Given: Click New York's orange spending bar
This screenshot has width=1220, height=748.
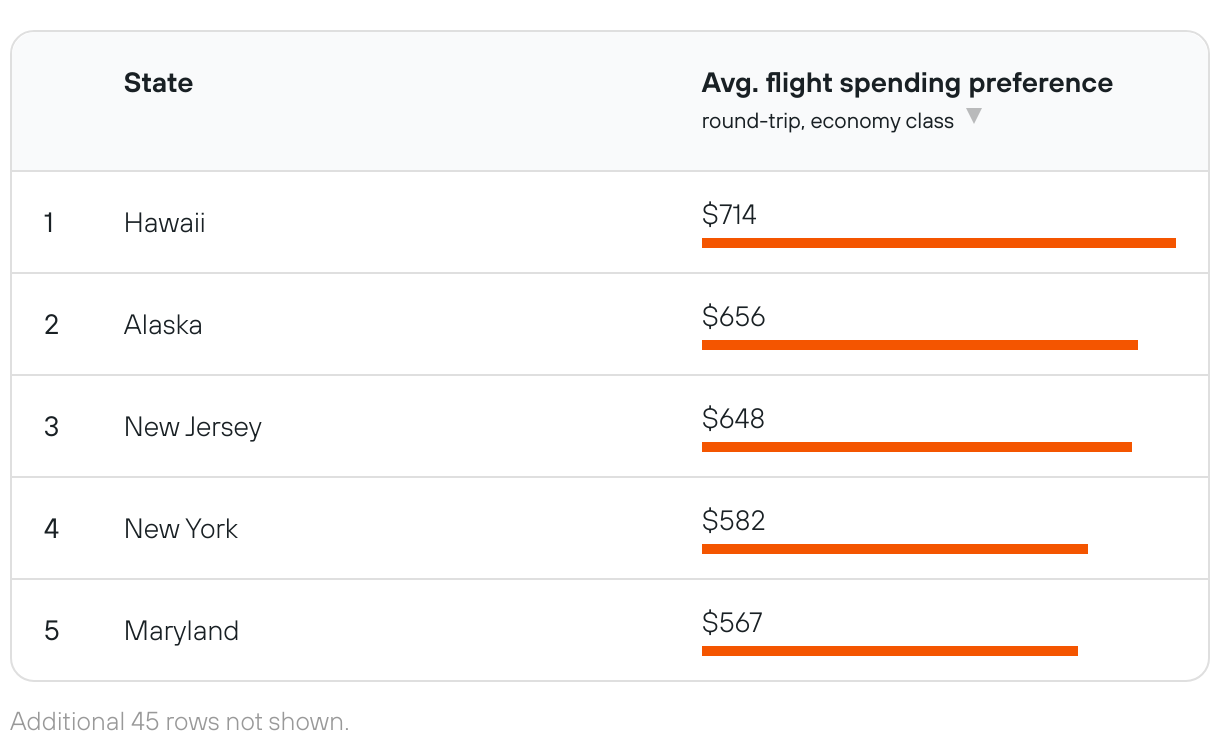Looking at the screenshot, I should click(x=894, y=549).
